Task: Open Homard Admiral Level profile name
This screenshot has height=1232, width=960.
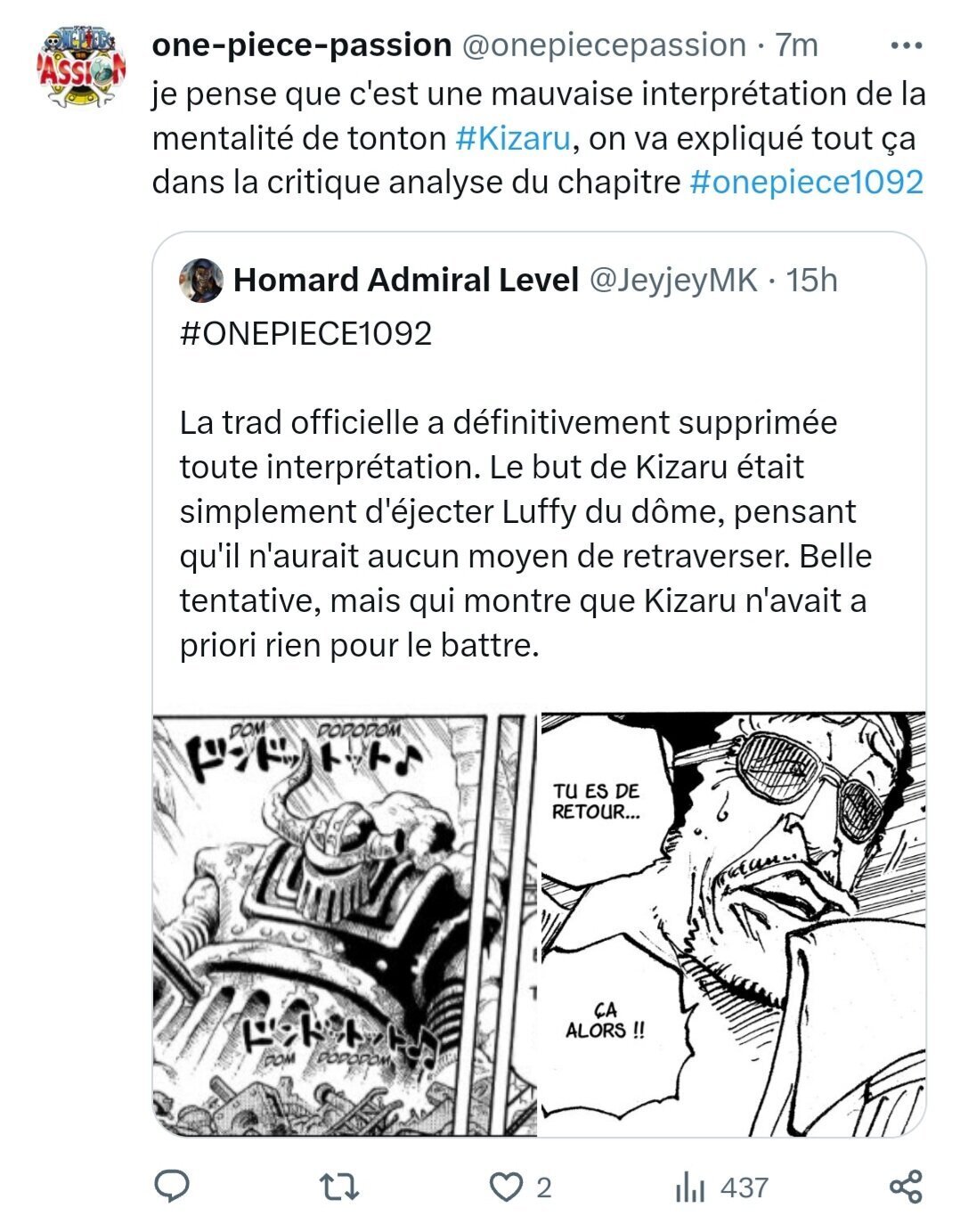Action: [406, 280]
